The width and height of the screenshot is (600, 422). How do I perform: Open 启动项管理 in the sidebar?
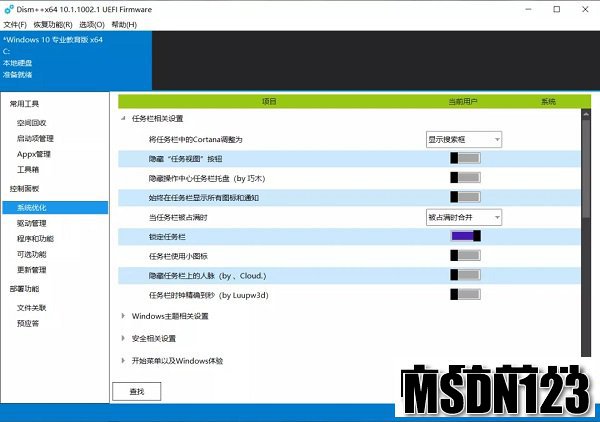click(x=35, y=138)
